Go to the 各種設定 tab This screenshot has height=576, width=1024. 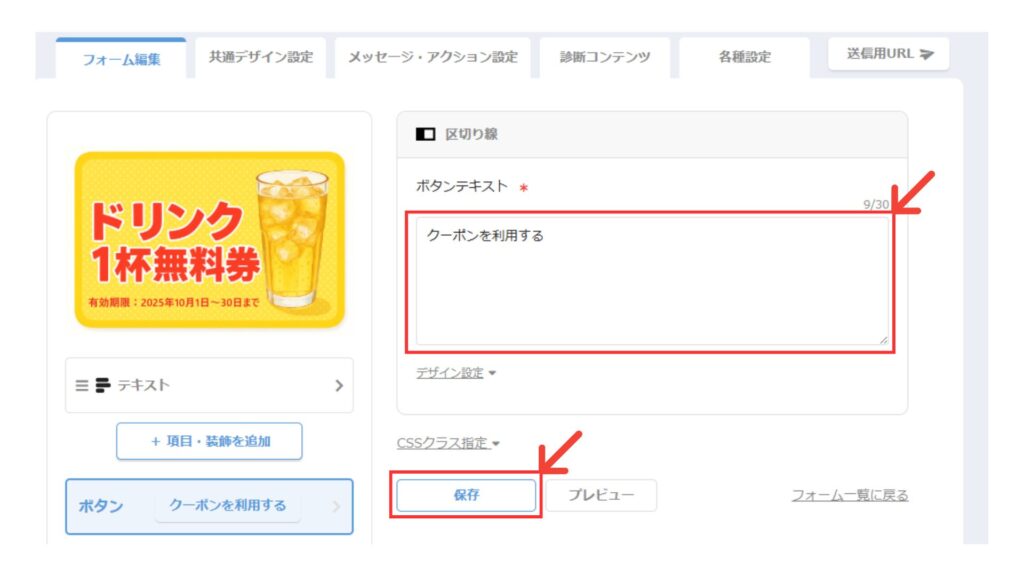click(744, 57)
